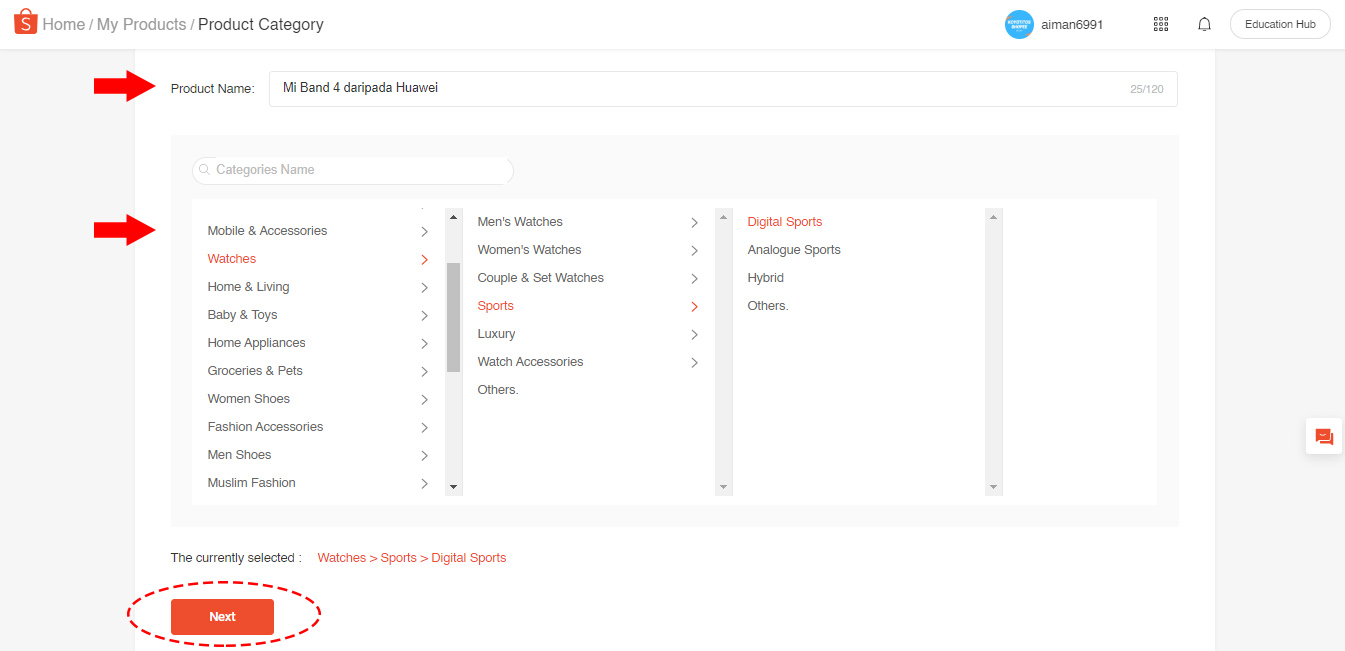Choose Women's Watches subcategory
This screenshot has height=651, width=1345.
(529, 250)
